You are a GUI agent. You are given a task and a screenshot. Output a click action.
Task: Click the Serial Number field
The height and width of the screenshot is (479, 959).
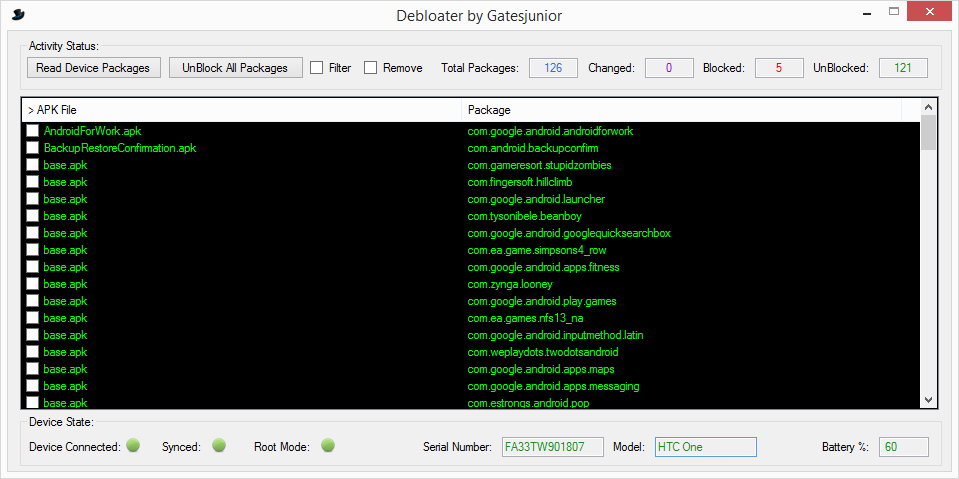552,447
